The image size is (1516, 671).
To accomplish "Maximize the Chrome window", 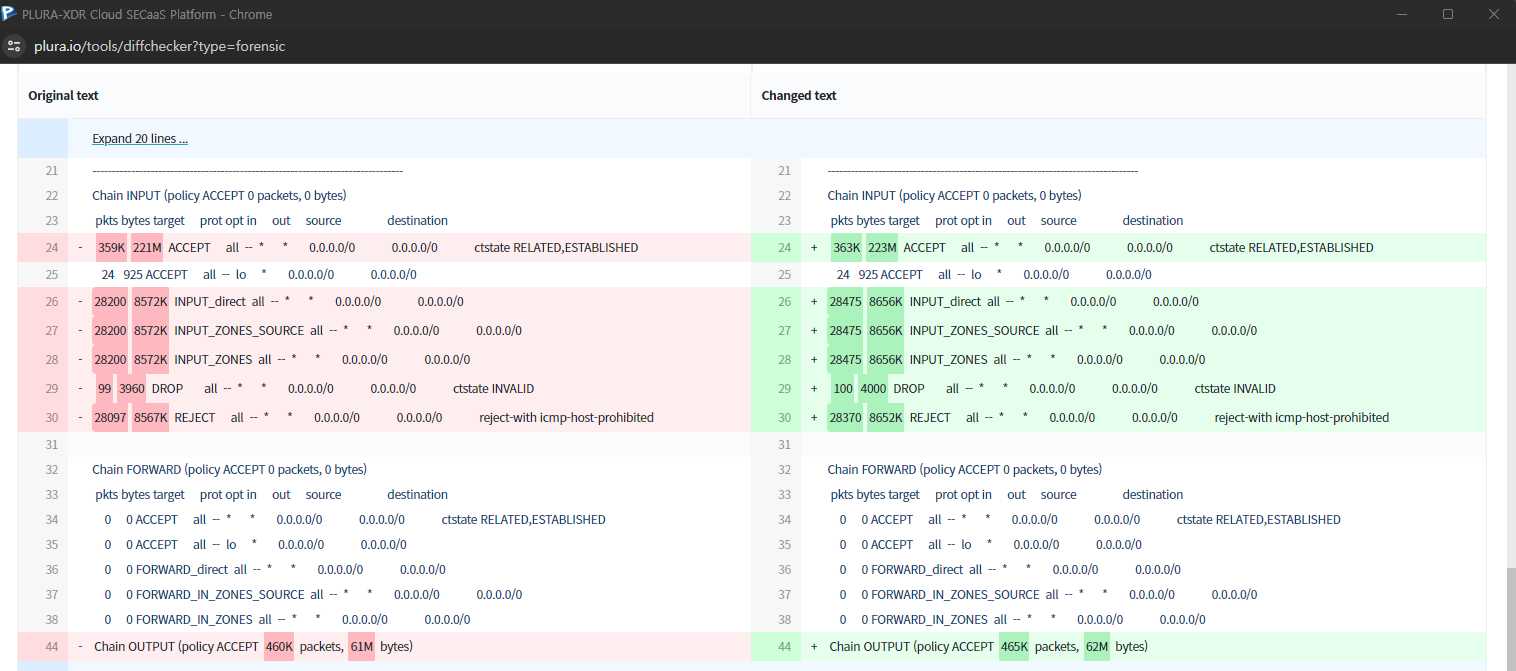I will [1447, 14].
